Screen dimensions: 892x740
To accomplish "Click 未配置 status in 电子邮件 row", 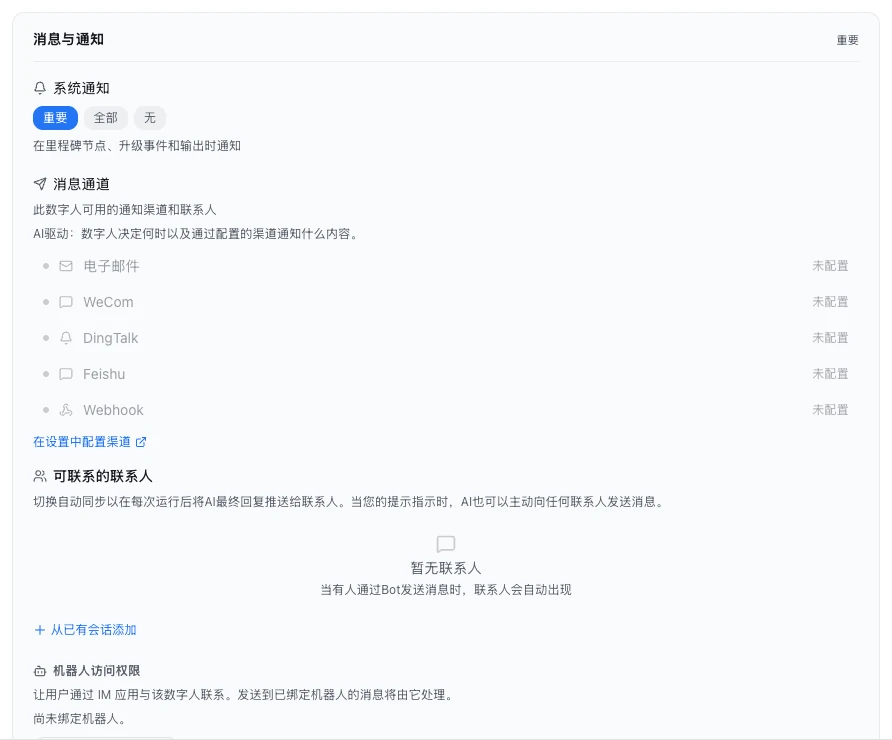I will pos(830,266).
